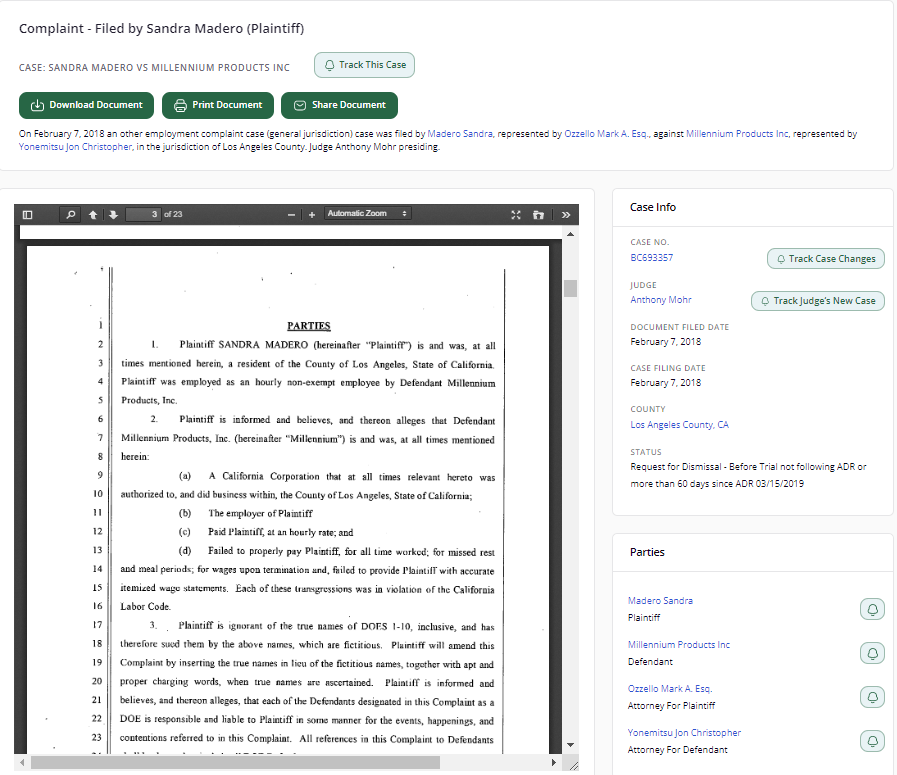Click the Complaint - Filed by Sandra Madero title

click(161, 29)
